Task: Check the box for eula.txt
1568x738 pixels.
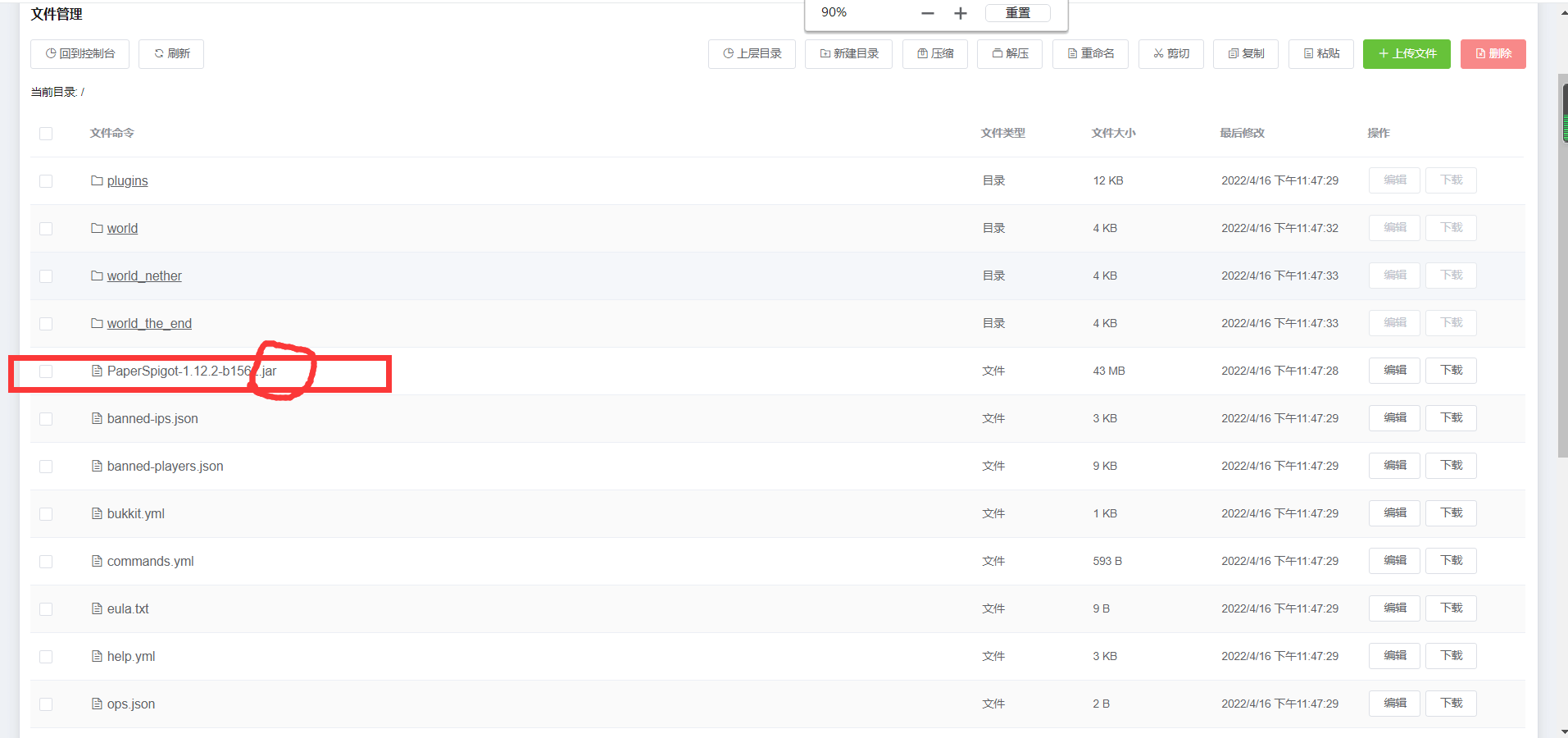Action: (46, 609)
